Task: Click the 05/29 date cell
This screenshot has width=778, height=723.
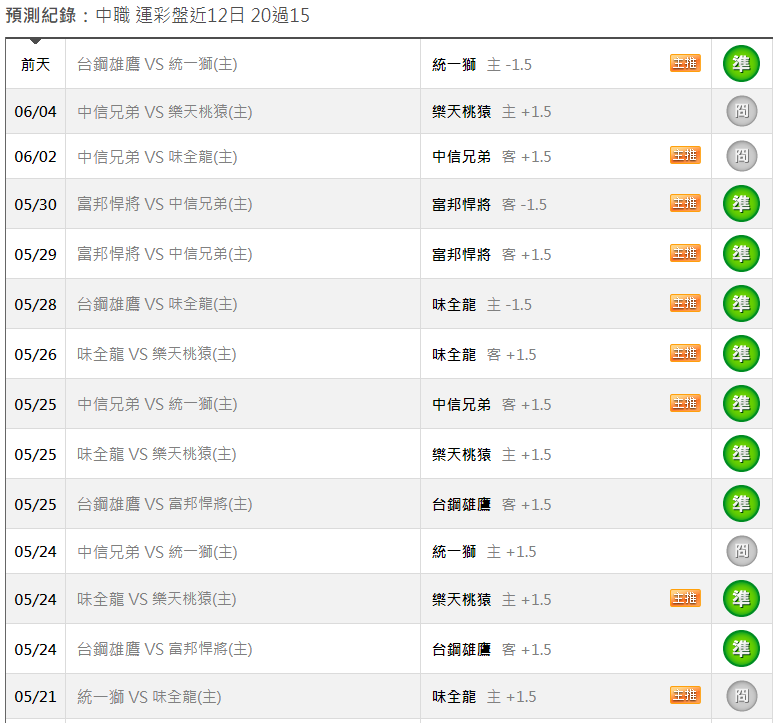Action: click(36, 255)
